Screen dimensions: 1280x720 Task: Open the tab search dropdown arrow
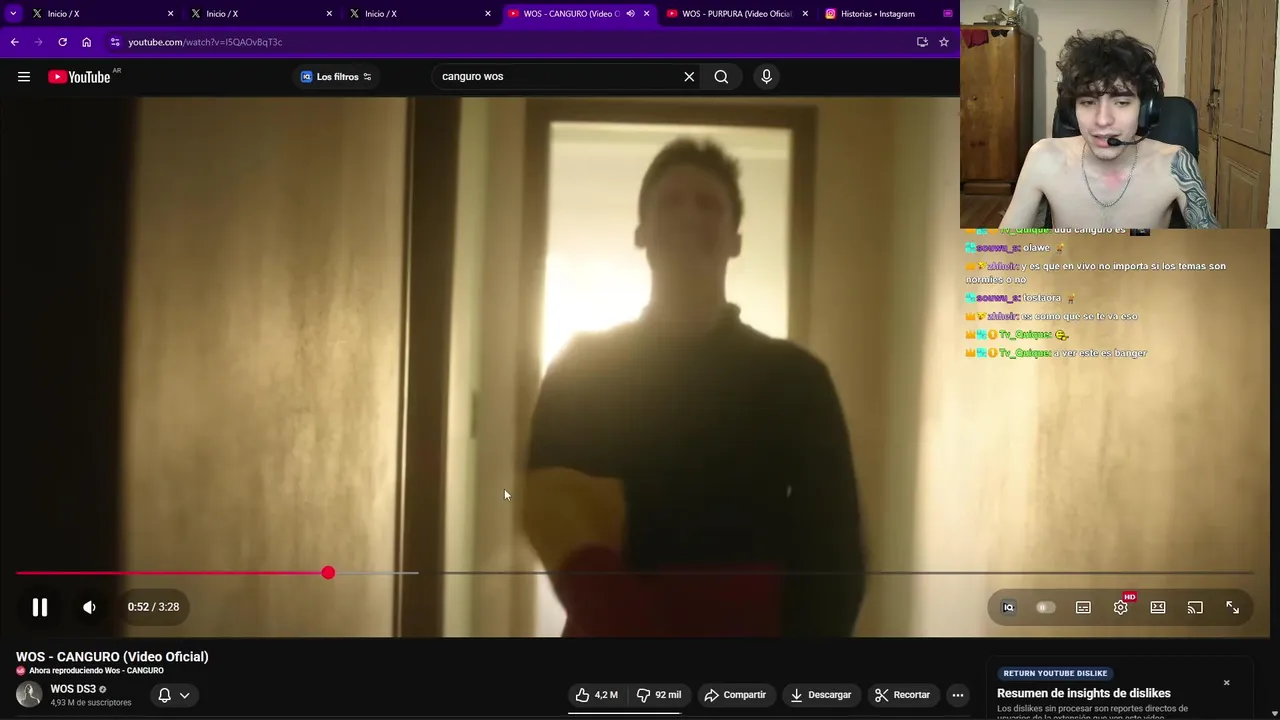13,14
